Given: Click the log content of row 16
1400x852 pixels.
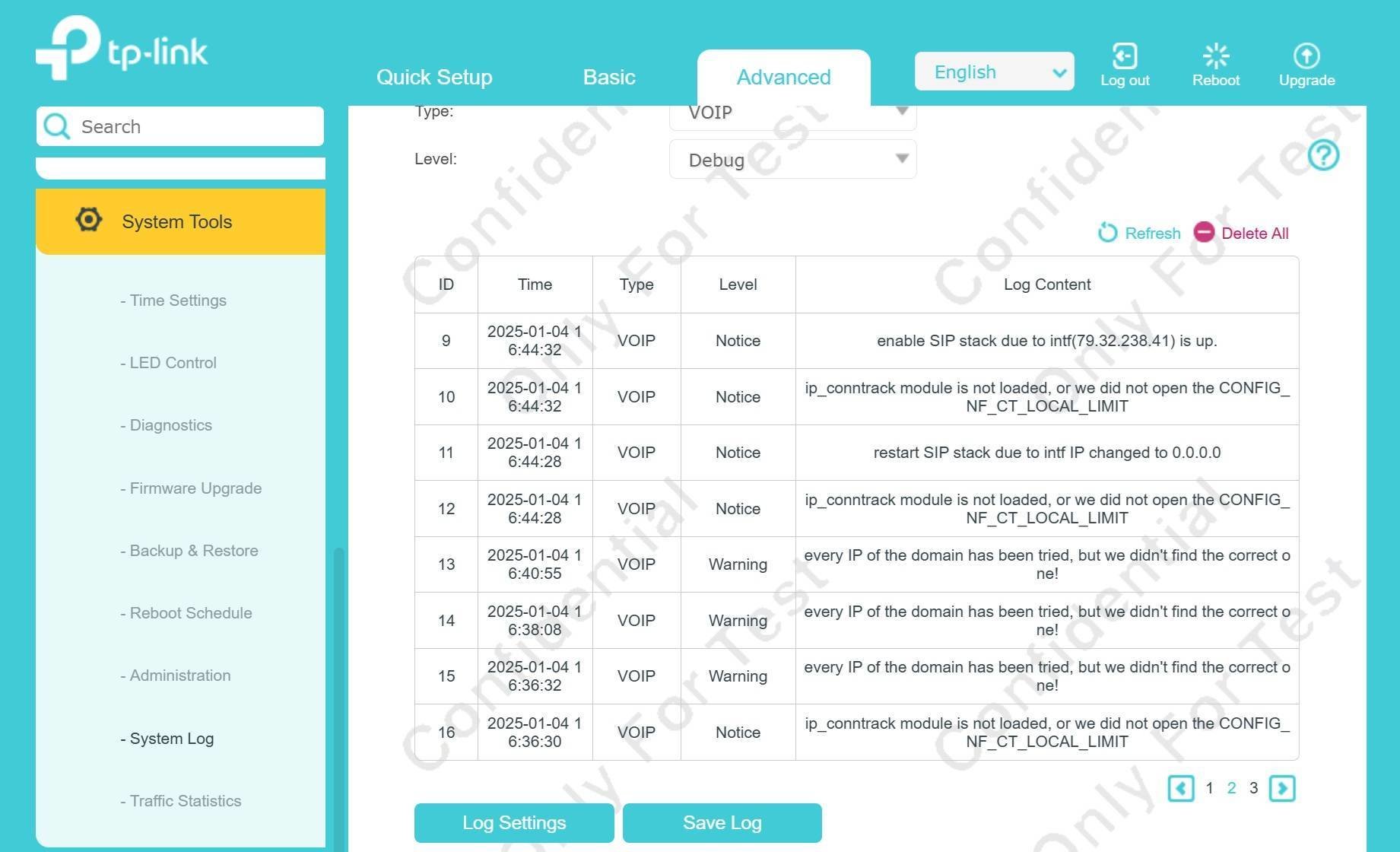Looking at the screenshot, I should tap(1046, 733).
